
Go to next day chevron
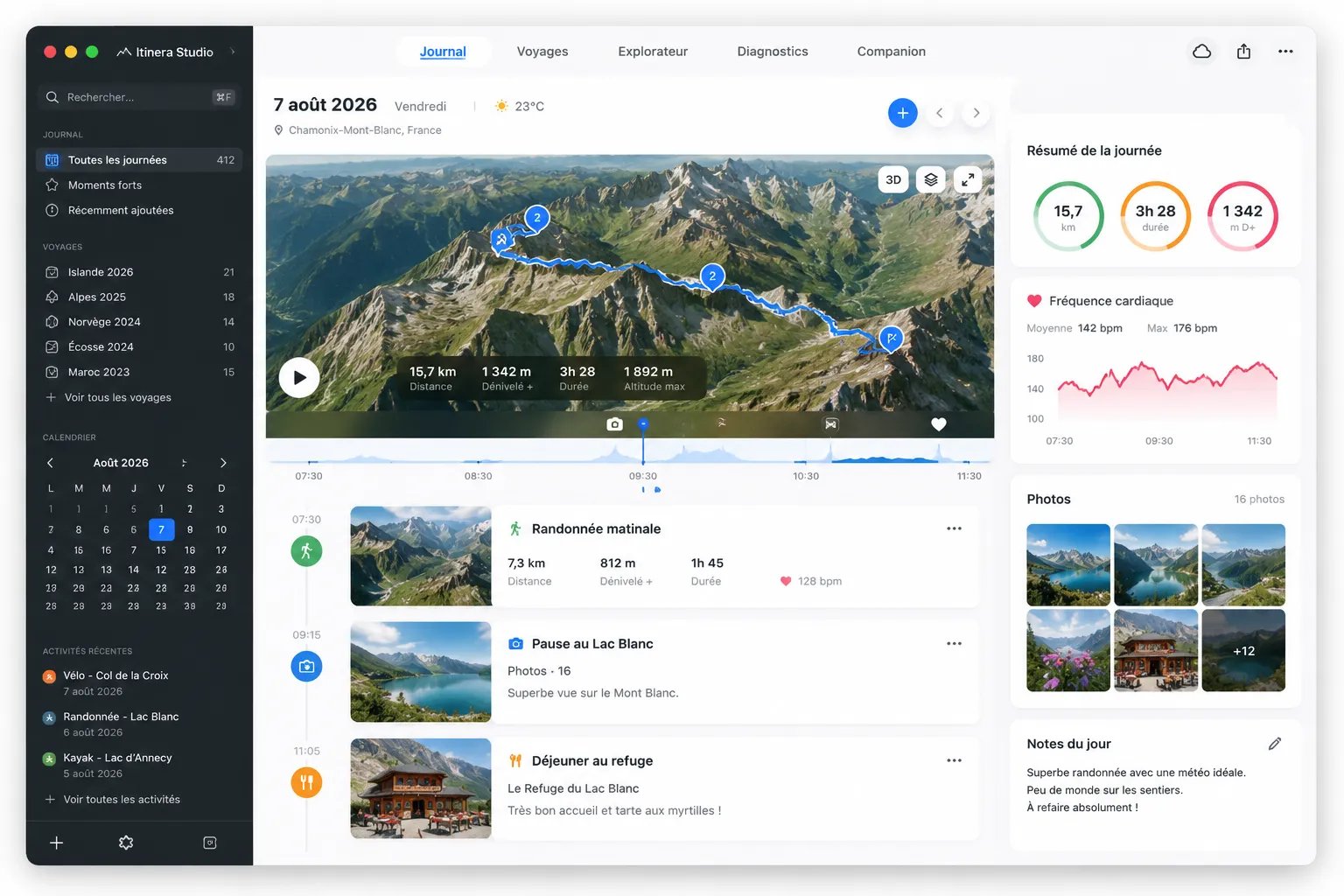point(976,113)
